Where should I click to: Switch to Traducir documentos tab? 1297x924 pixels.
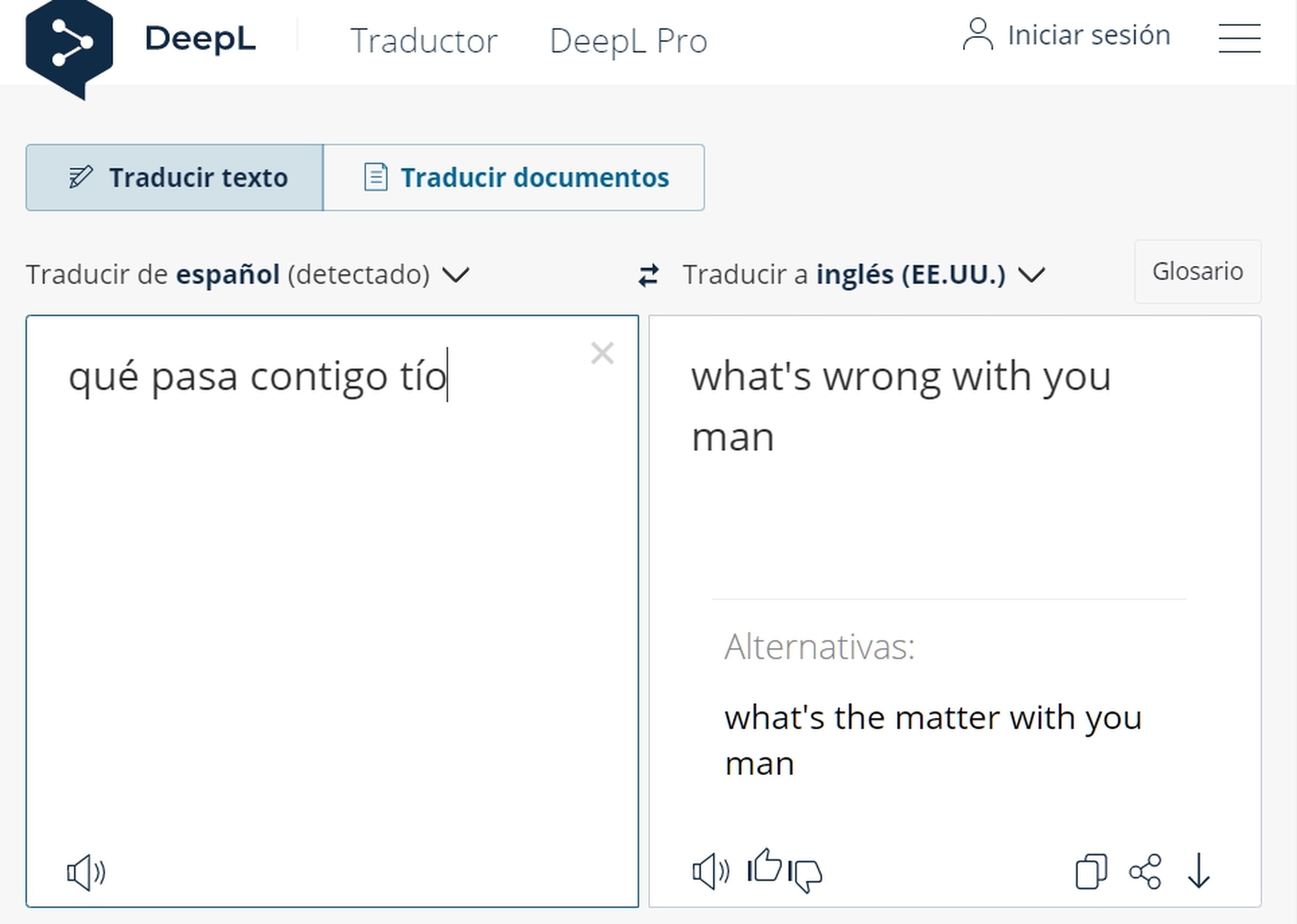tap(514, 178)
